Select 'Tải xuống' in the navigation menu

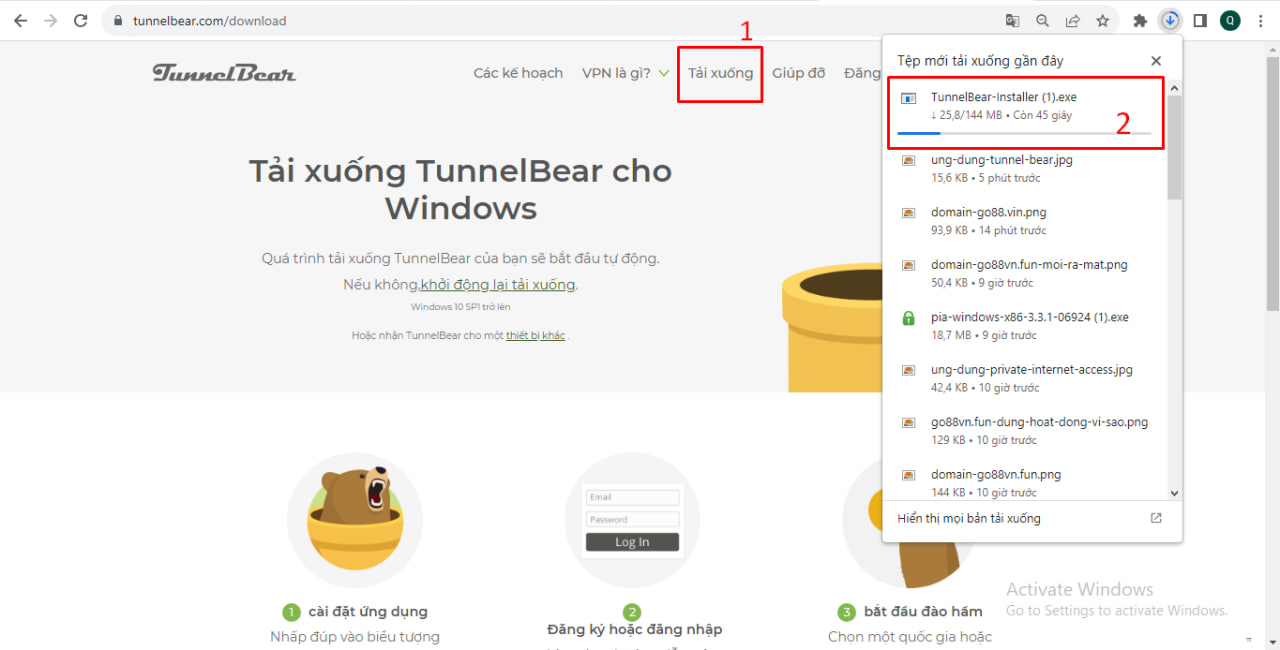(720, 73)
